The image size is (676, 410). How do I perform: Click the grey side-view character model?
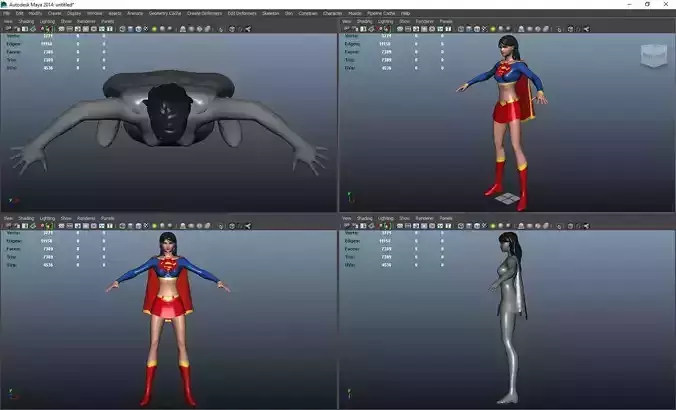pos(509,319)
